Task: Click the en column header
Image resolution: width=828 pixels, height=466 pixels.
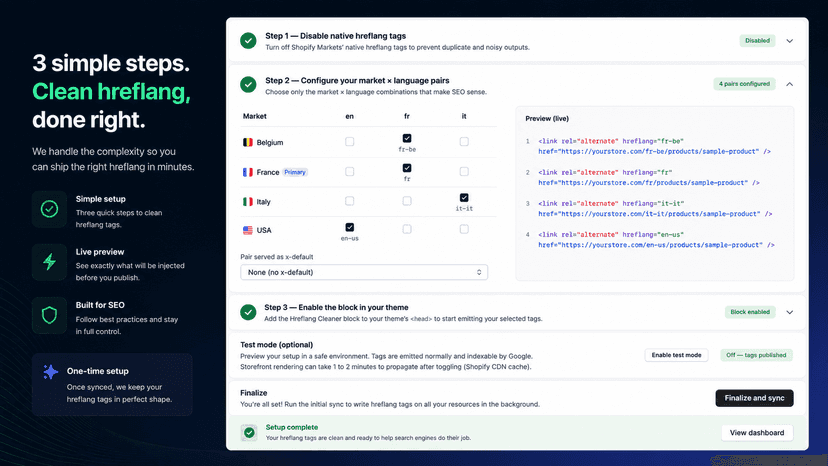Action: (350, 116)
